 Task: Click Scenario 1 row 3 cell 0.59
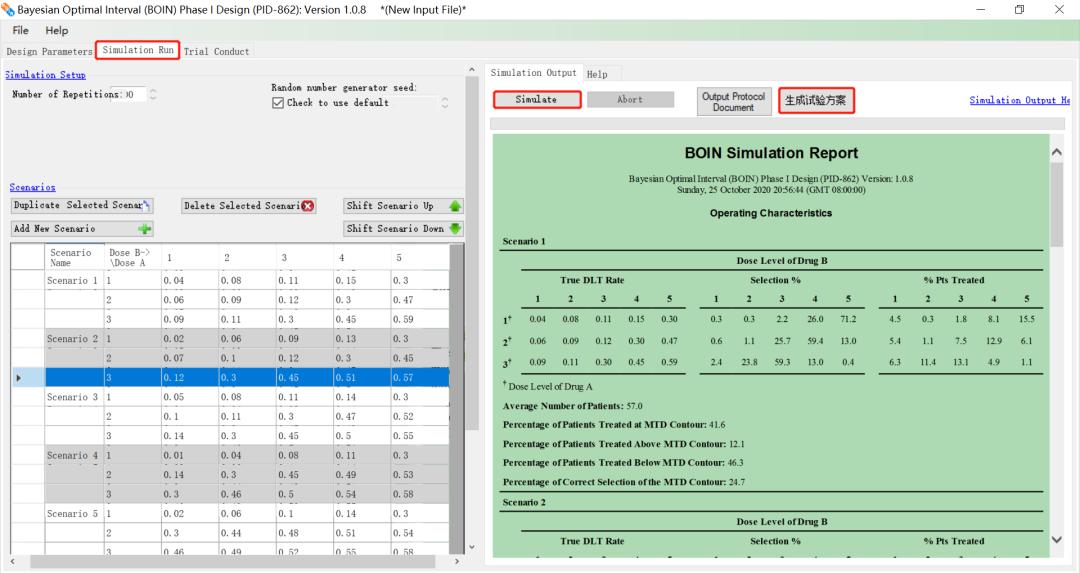pyautogui.click(x=419, y=320)
